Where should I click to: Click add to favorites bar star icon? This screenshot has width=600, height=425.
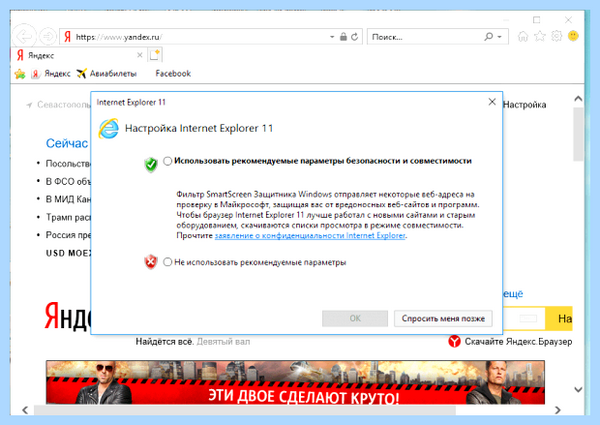pyautogui.click(x=20, y=73)
